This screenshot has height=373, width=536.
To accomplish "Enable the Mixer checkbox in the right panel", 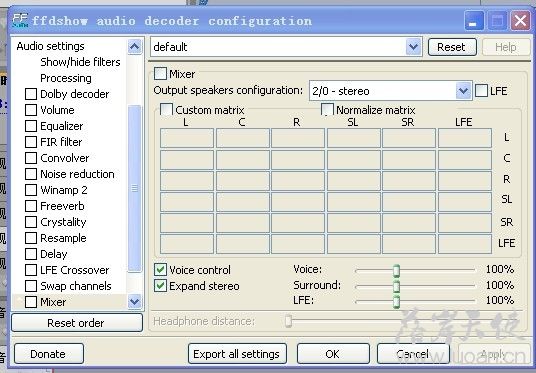I will coord(160,74).
